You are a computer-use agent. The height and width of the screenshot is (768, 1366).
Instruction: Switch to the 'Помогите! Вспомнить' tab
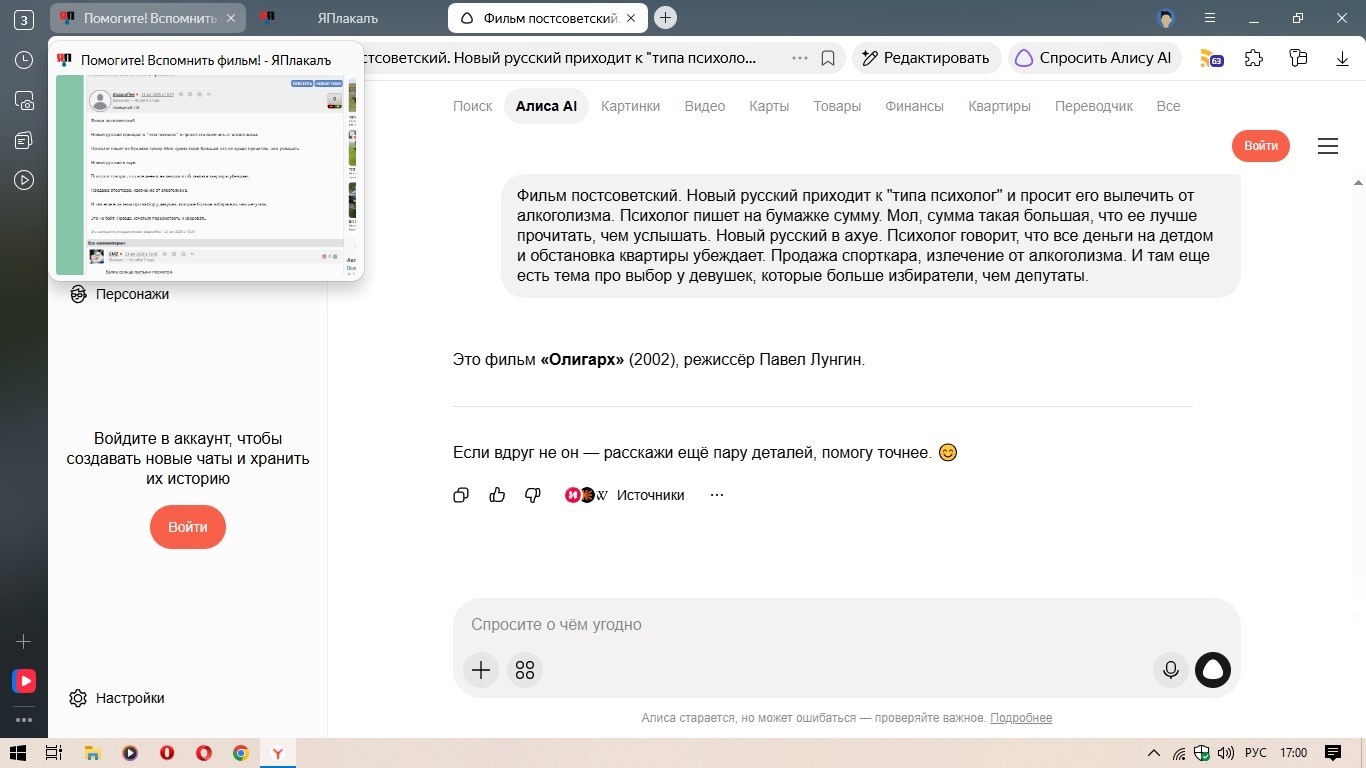[148, 18]
